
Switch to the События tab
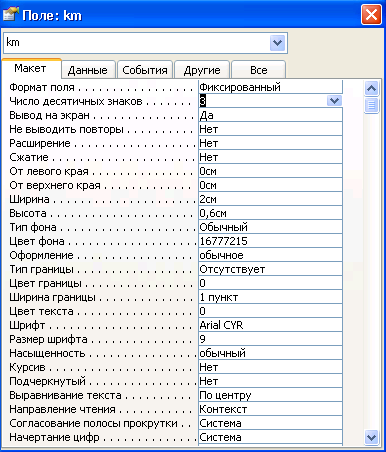click(145, 70)
